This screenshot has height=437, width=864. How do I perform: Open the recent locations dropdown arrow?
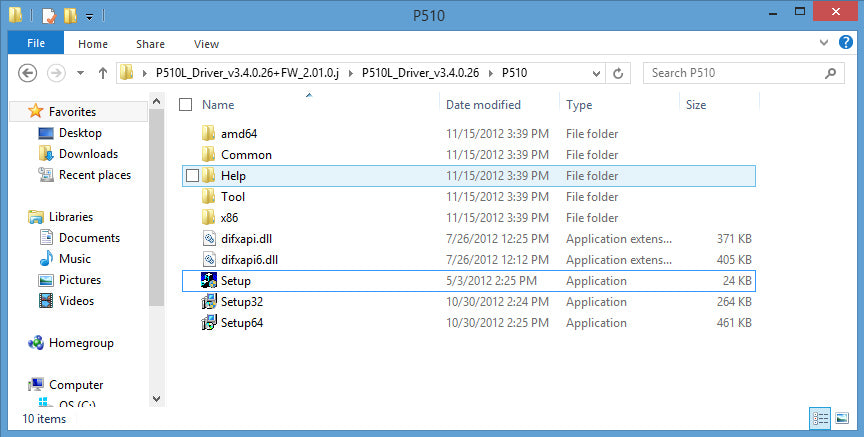80,73
